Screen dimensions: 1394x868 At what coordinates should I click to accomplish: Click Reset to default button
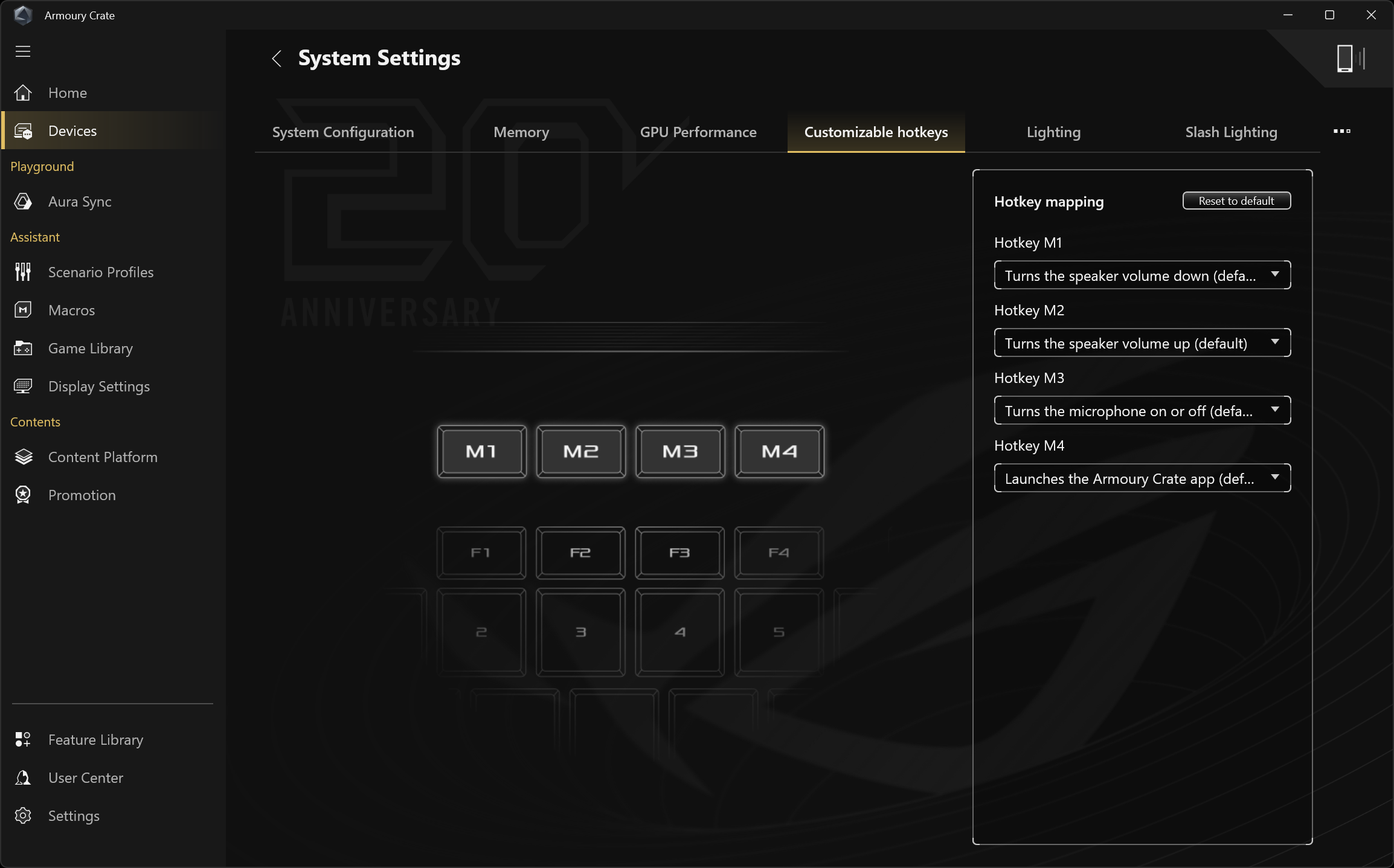pyautogui.click(x=1236, y=201)
